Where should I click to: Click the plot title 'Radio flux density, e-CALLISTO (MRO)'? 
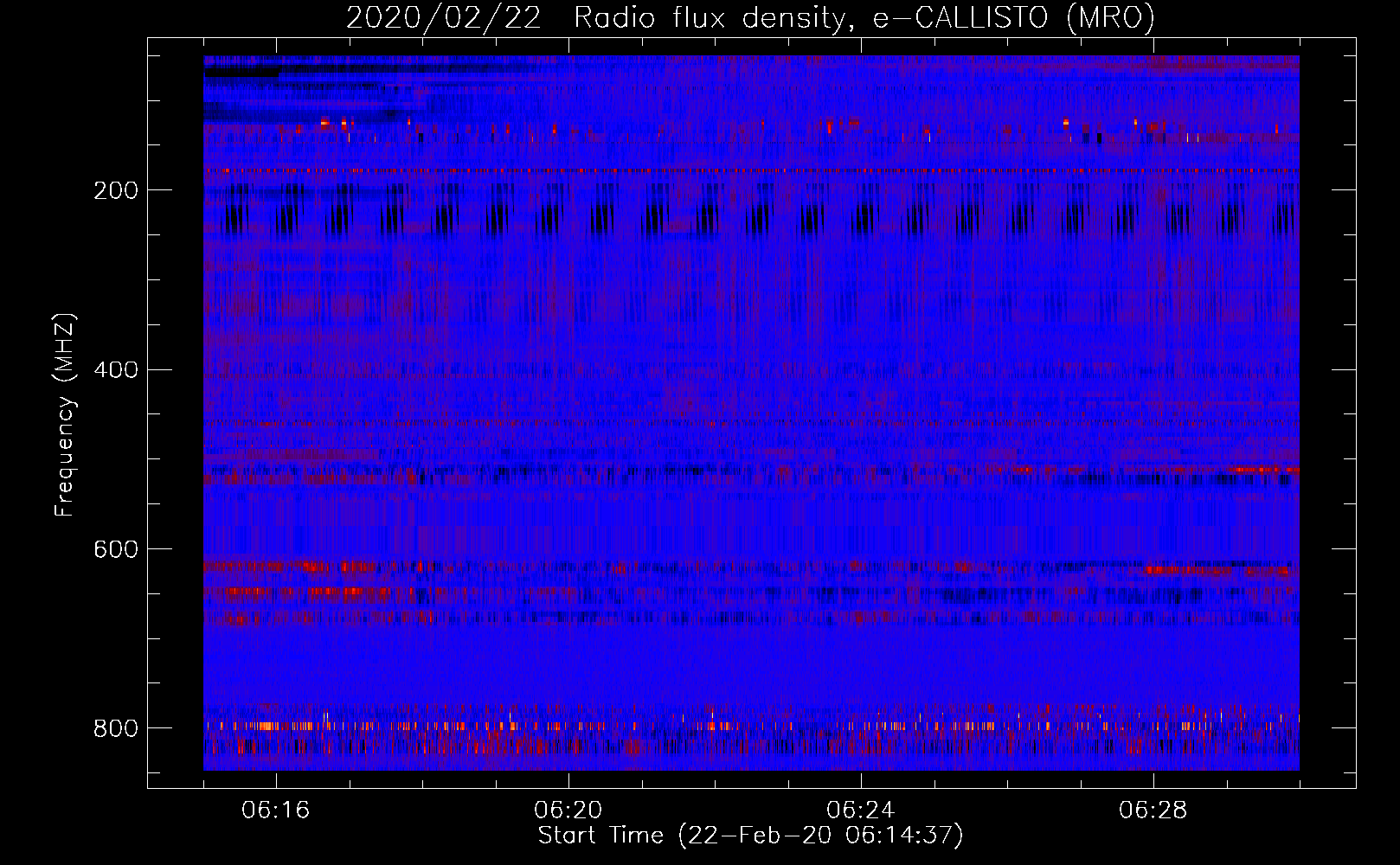coord(864,17)
